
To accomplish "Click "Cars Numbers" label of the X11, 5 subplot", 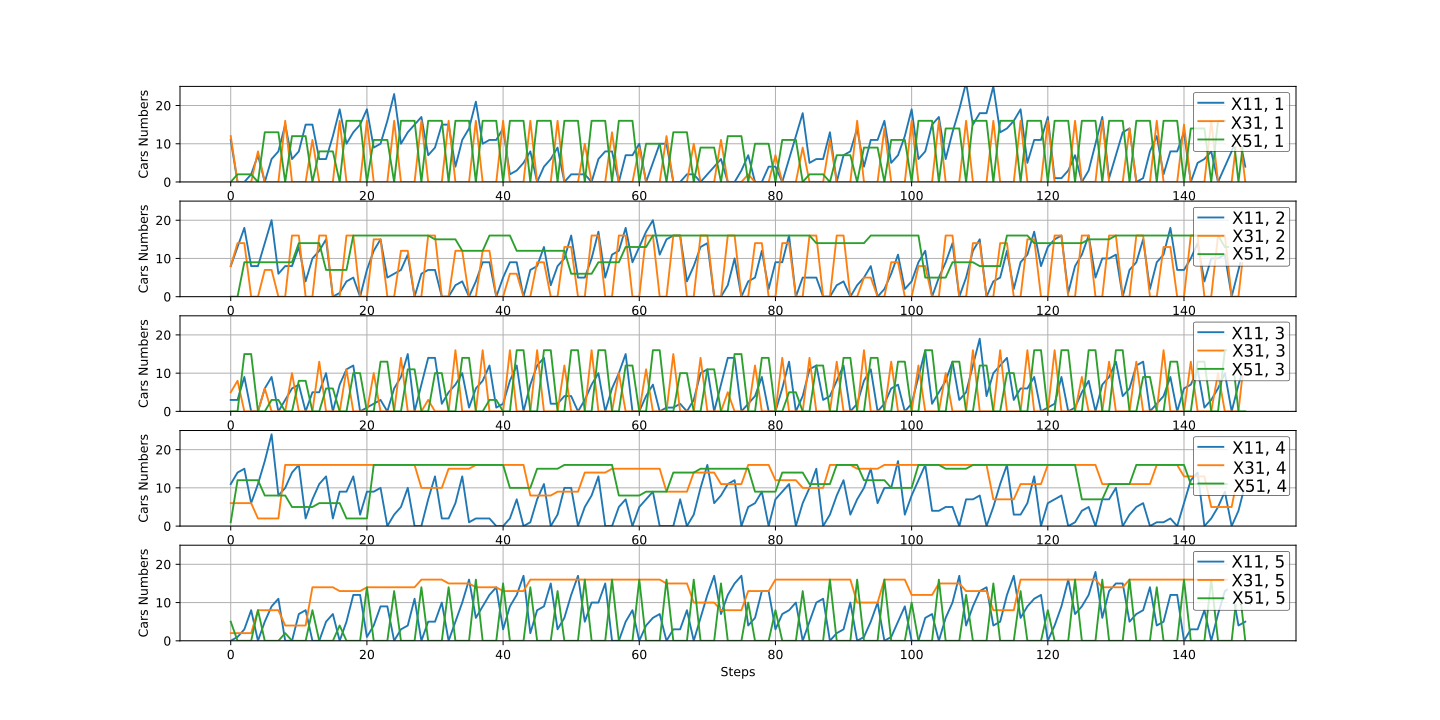I will (145, 592).
